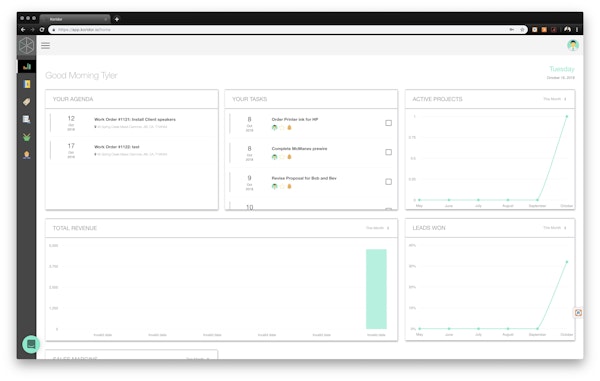This screenshot has width=600, height=381.
Task: Open Work Order #1121 Install Client speakers
Action: tap(135, 119)
